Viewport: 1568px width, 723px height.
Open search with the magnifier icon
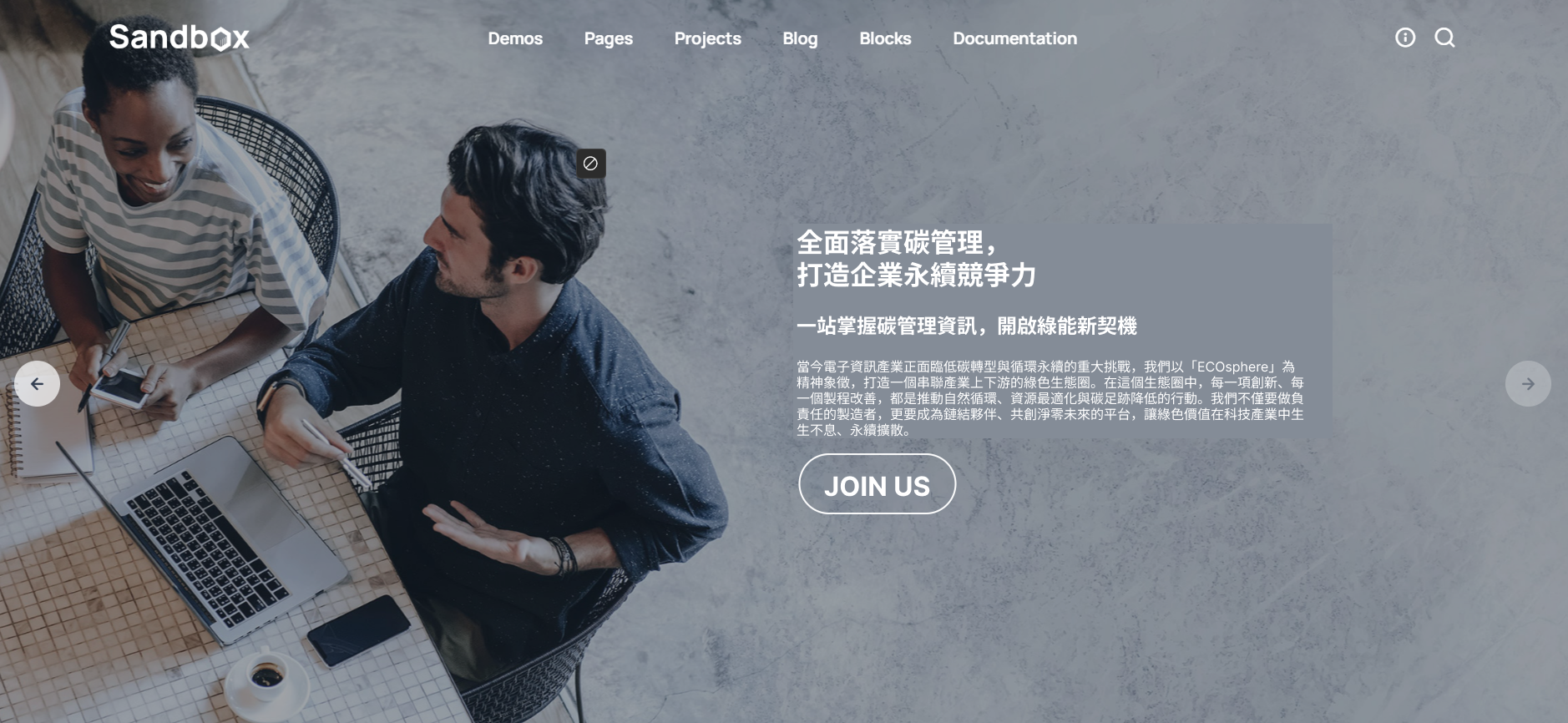(1444, 38)
